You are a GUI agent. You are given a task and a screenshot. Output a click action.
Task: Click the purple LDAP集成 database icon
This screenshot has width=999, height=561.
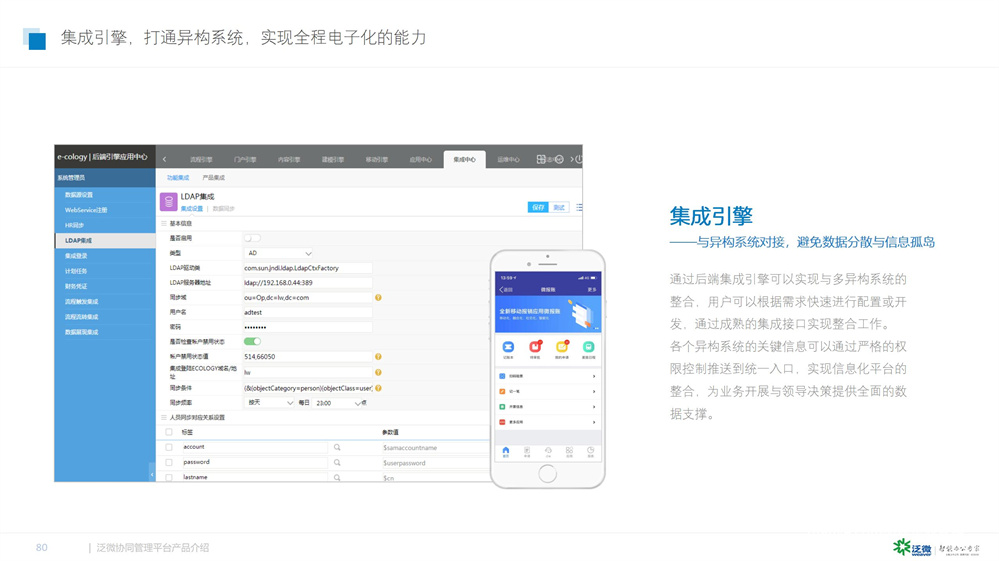[x=168, y=202]
